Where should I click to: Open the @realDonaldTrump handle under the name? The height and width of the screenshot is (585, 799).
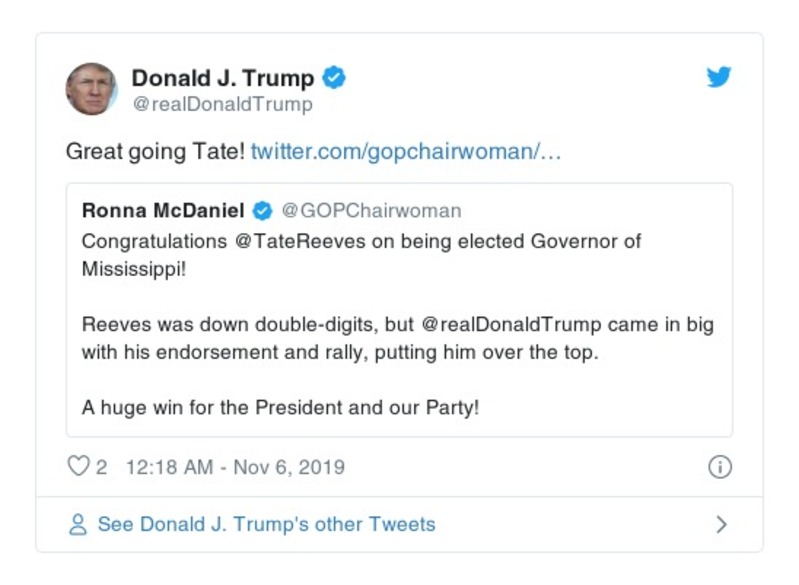pyautogui.click(x=222, y=104)
